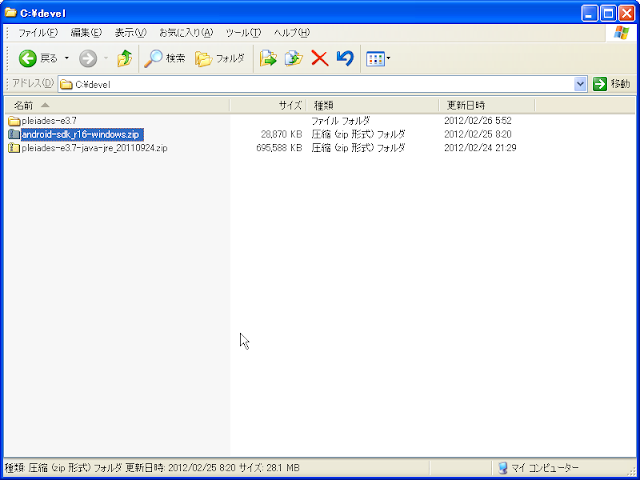Go back with the 戻る button

pos(38,59)
